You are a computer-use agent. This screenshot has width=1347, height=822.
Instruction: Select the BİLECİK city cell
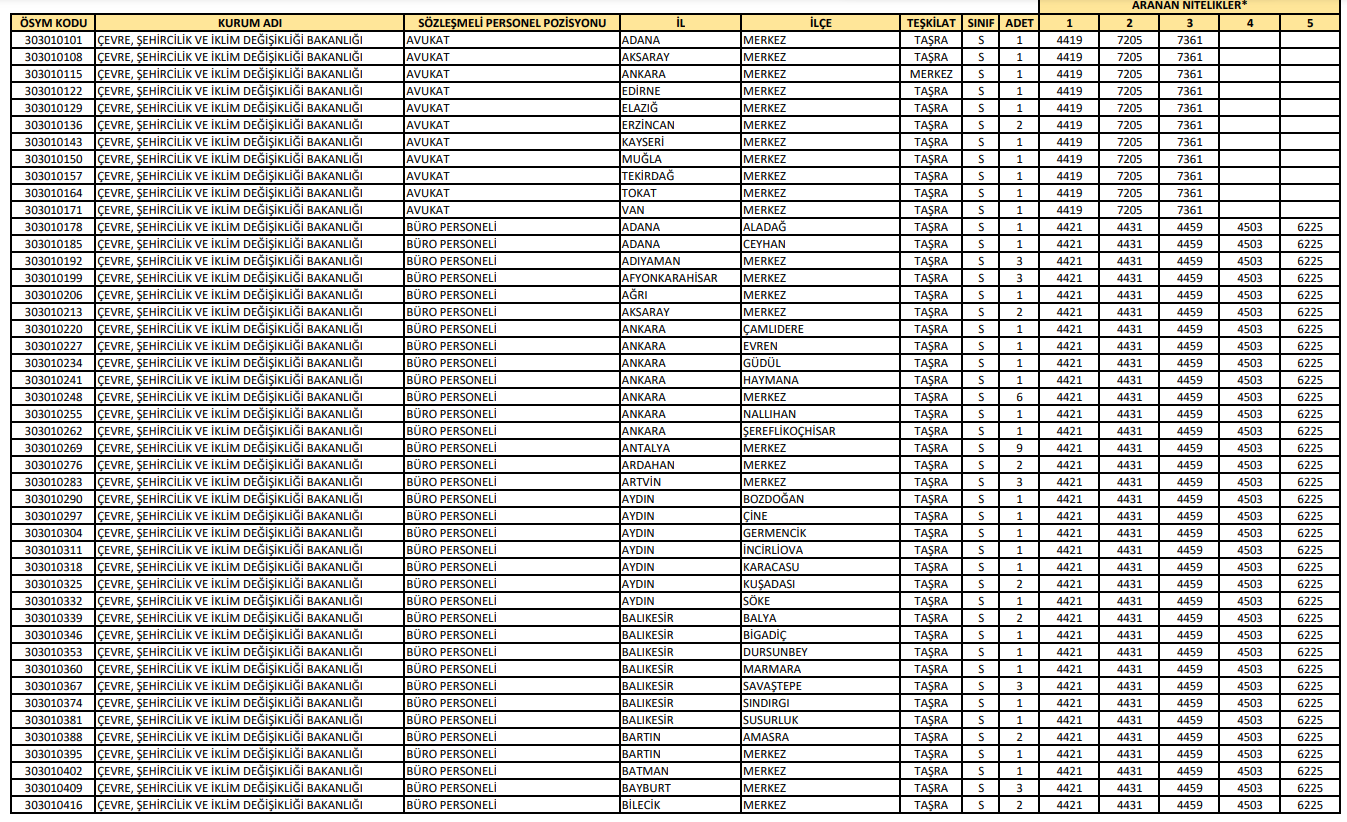tap(680, 805)
